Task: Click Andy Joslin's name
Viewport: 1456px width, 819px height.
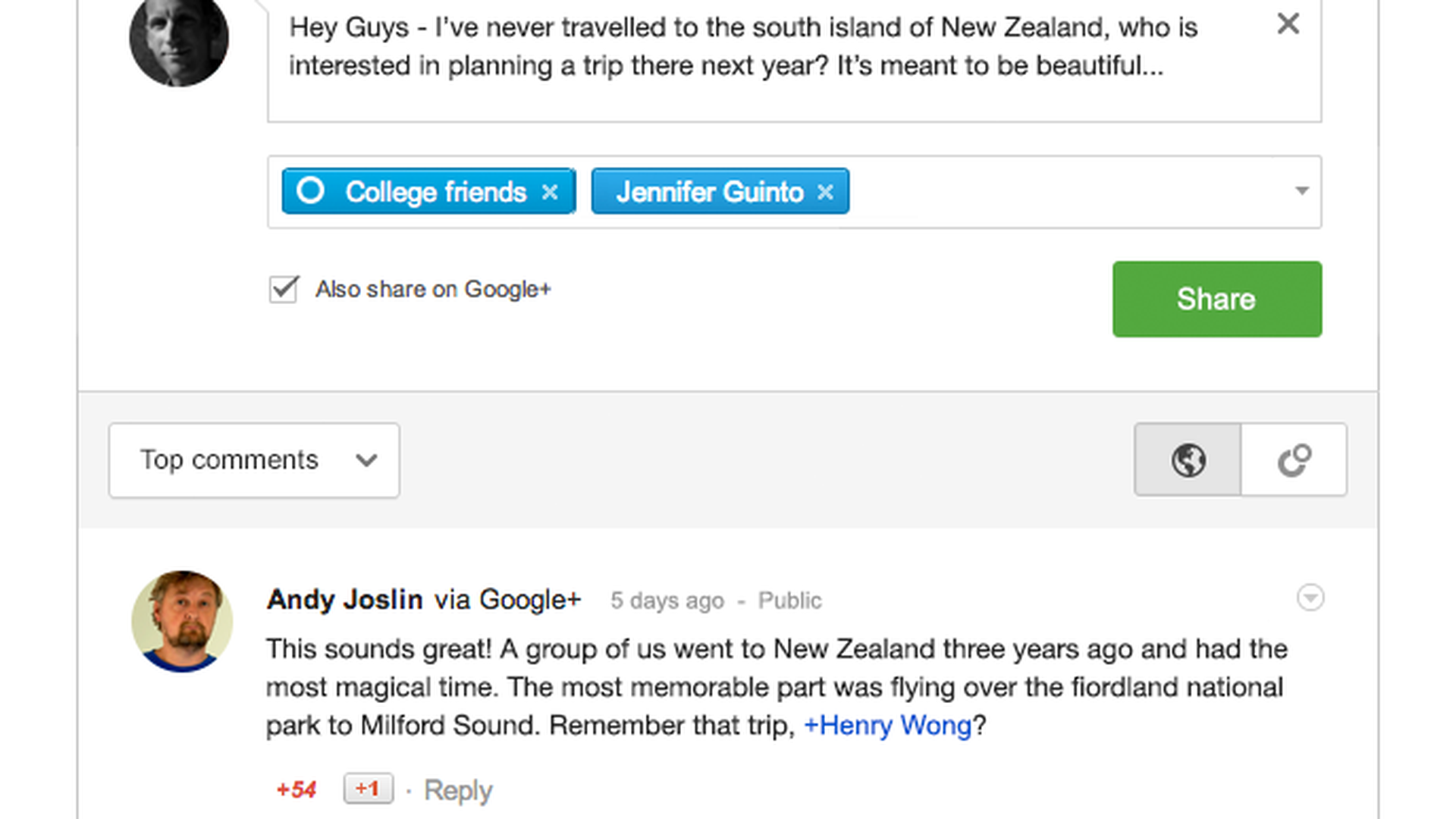Action: click(344, 600)
